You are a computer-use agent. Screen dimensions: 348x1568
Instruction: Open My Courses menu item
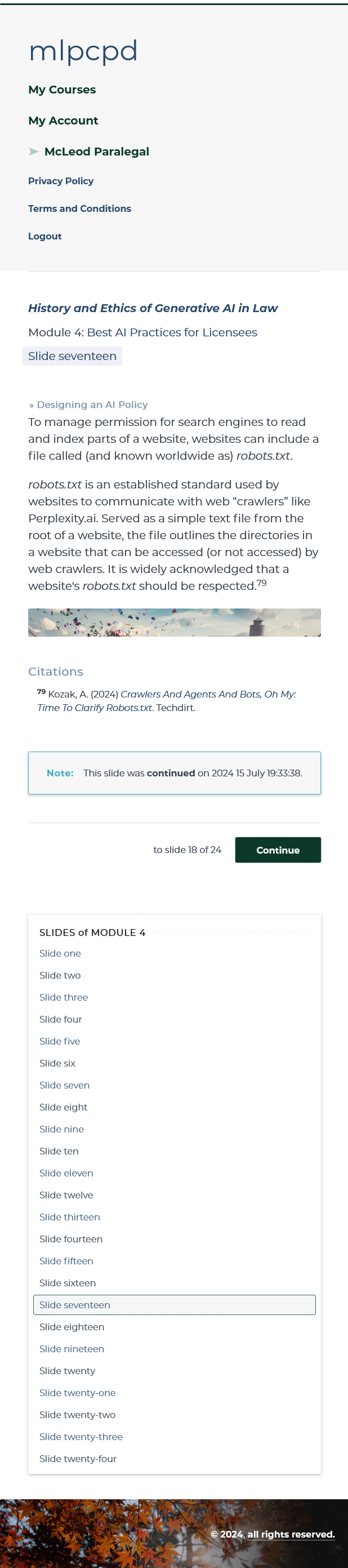click(x=62, y=90)
